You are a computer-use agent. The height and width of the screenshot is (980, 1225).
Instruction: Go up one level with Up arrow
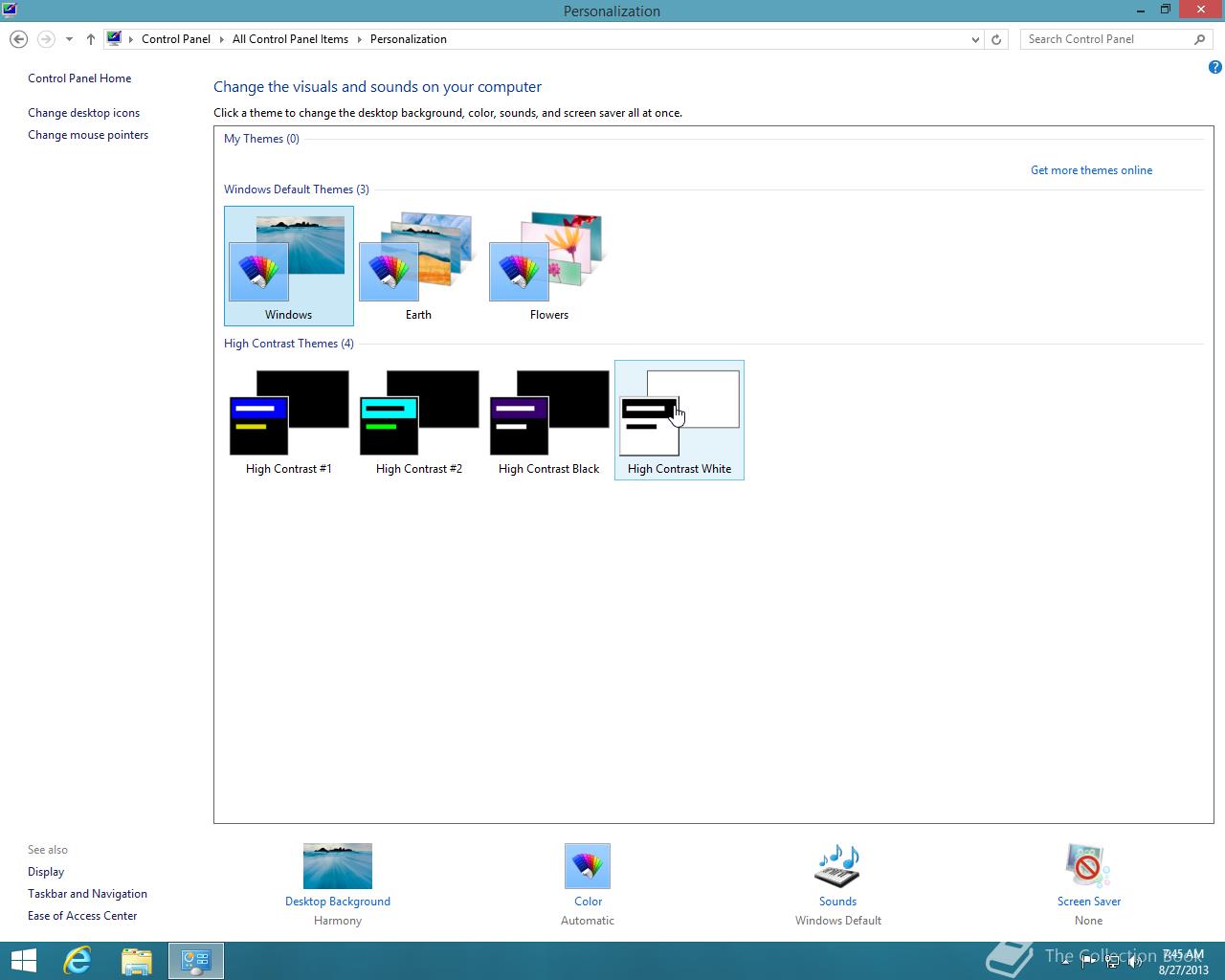coord(90,39)
